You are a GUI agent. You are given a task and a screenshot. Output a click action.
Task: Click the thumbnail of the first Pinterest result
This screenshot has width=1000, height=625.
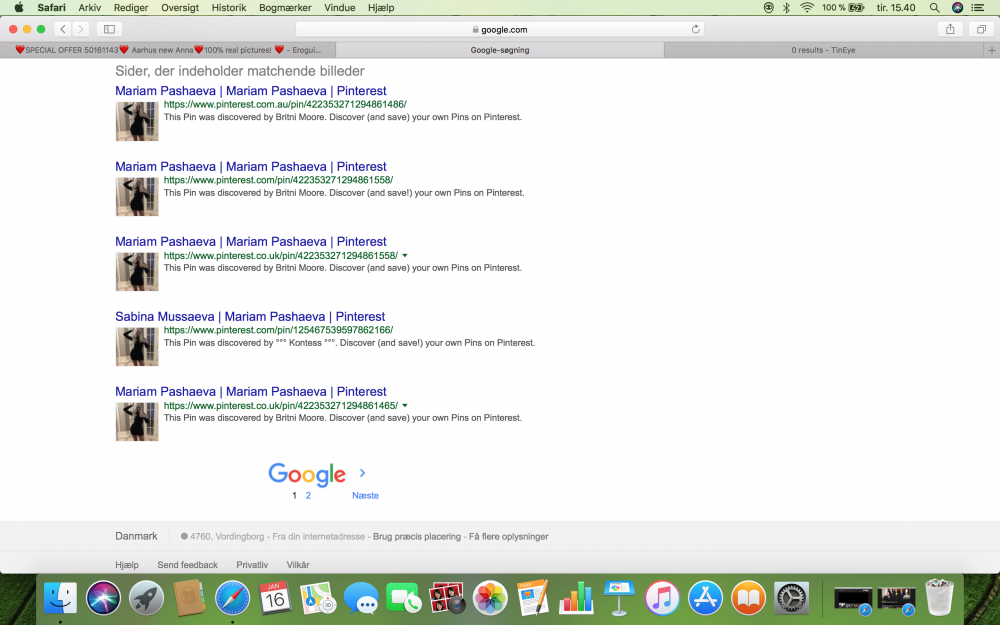tap(137, 122)
